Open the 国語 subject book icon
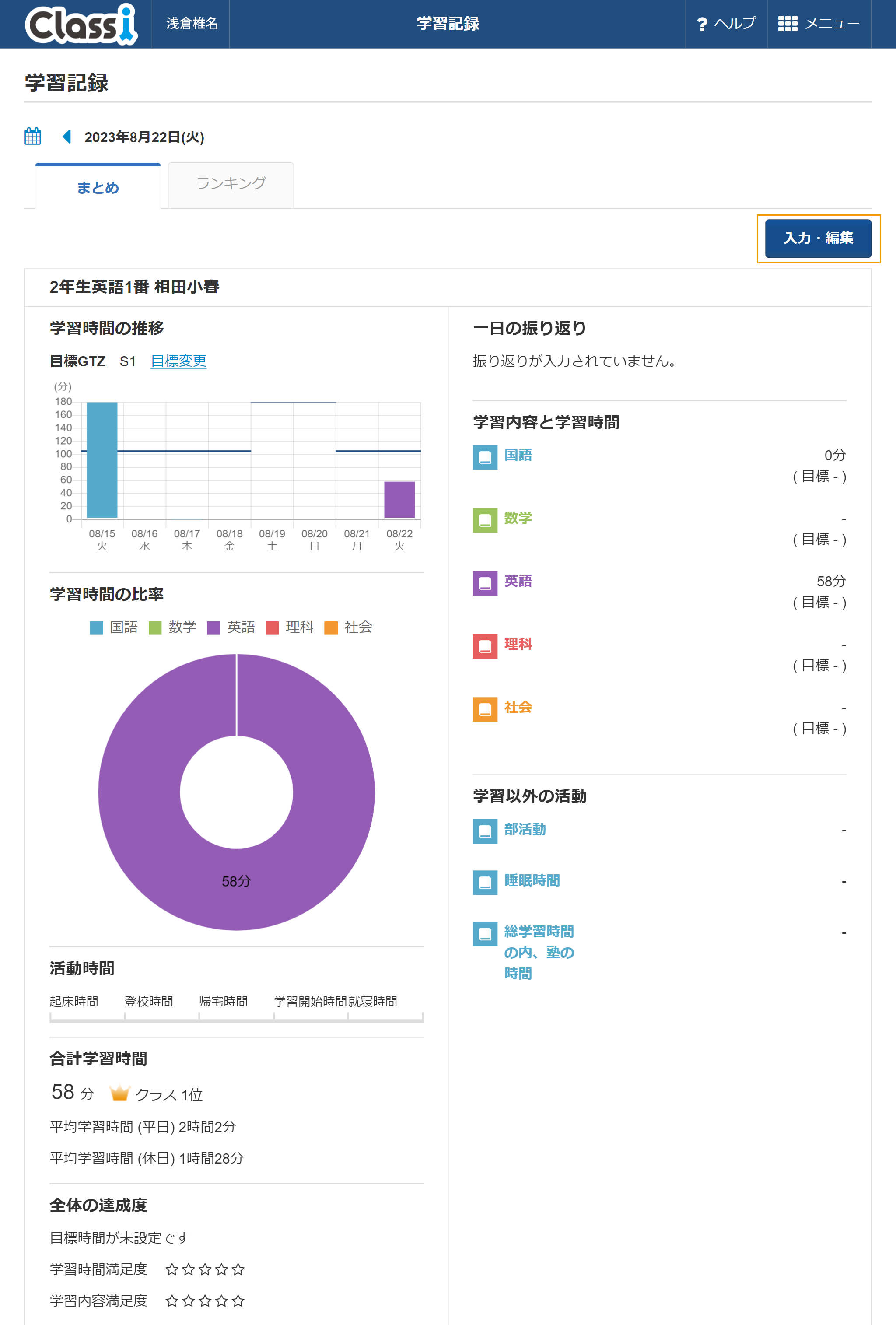Image resolution: width=896 pixels, height=1325 pixels. pos(485,457)
